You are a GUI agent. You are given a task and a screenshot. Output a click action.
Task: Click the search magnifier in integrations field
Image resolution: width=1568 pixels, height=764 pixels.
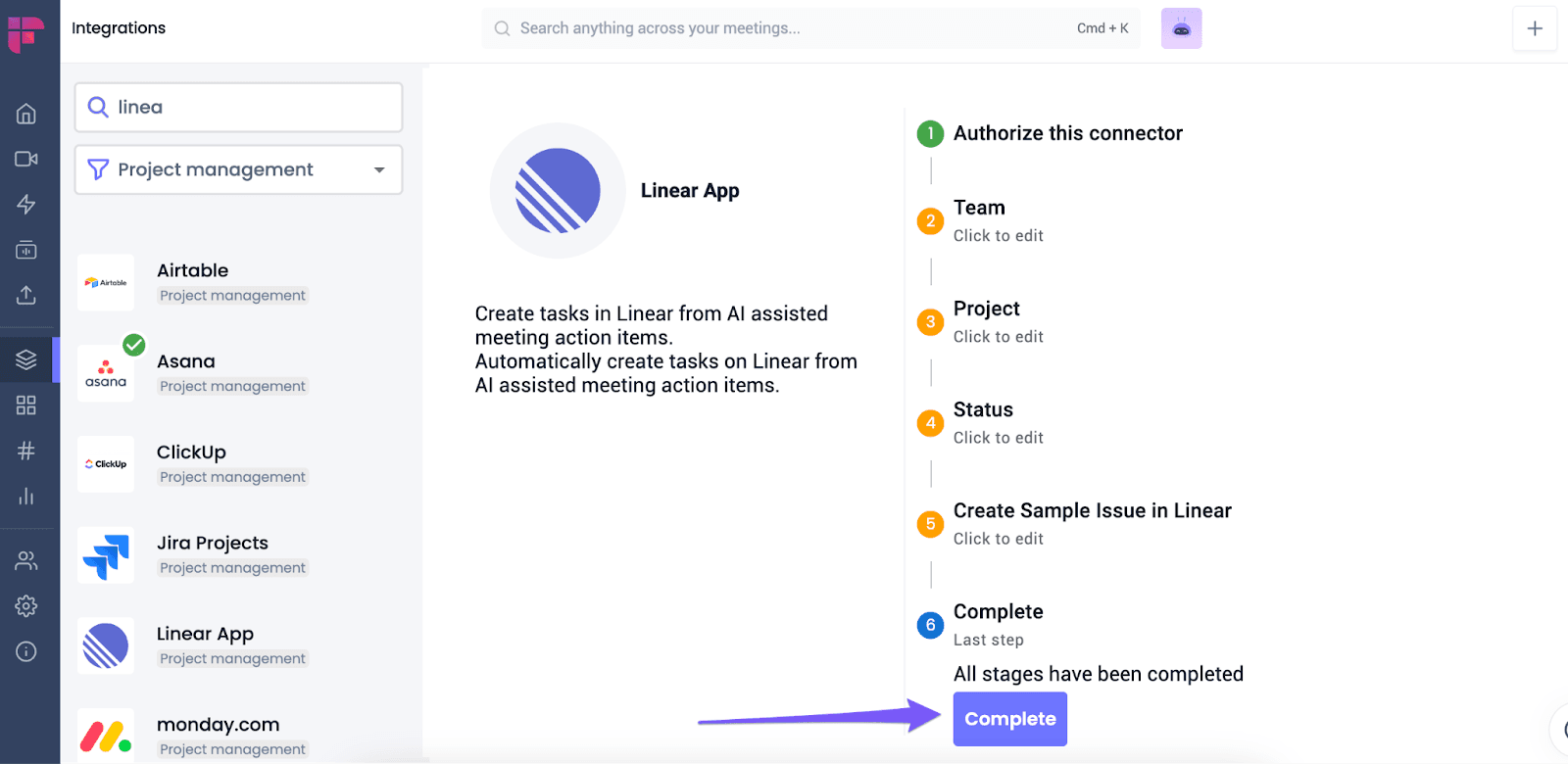(x=98, y=107)
